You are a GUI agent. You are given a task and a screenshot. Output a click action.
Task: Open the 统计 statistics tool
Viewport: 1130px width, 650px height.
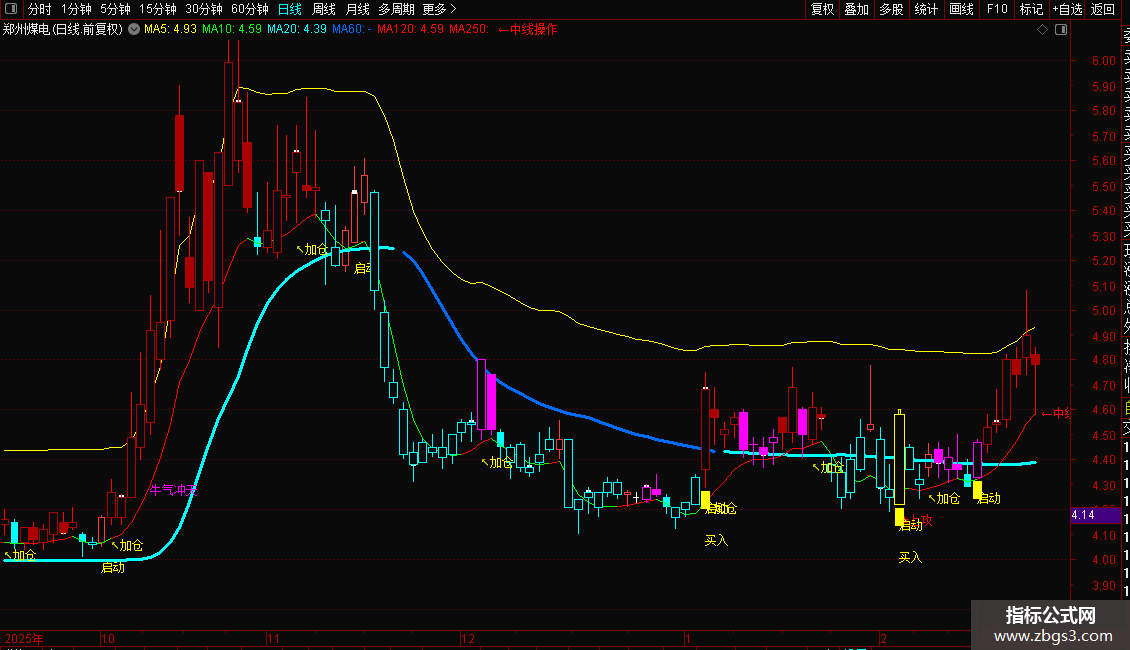(x=926, y=9)
